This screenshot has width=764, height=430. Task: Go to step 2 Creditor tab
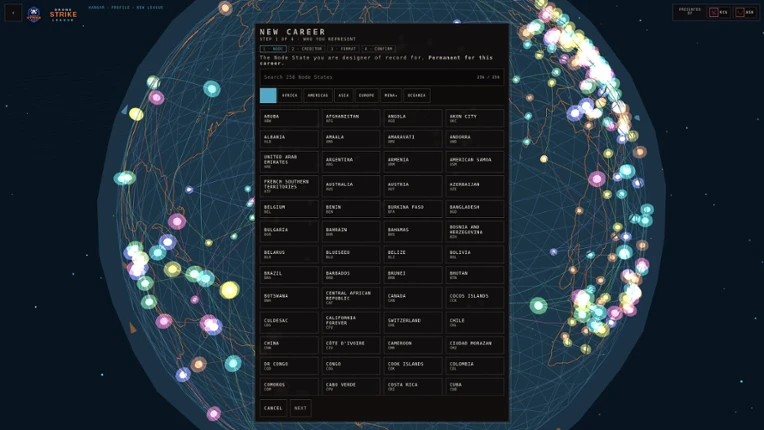tap(306, 49)
